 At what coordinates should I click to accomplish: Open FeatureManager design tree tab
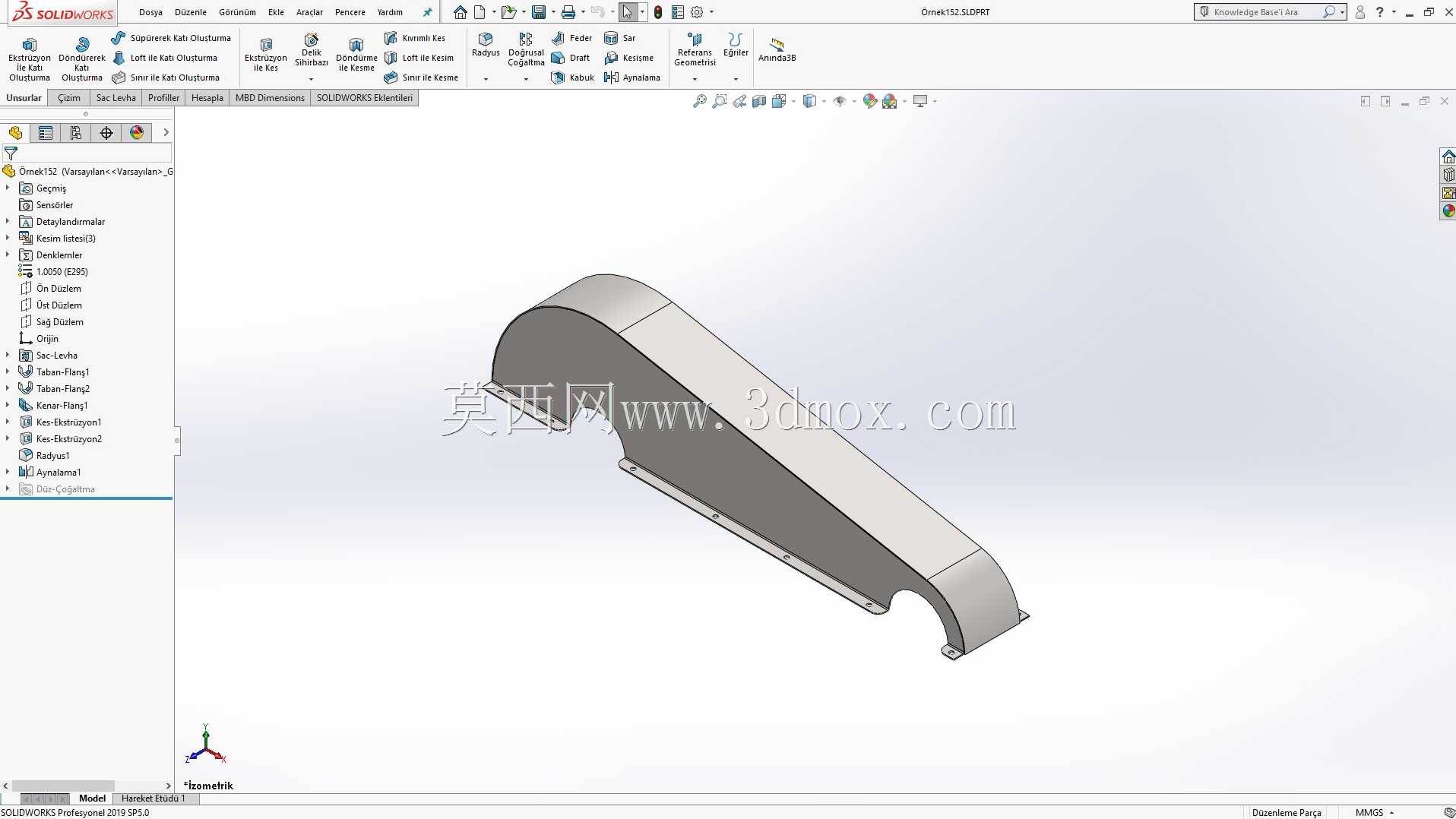15,133
